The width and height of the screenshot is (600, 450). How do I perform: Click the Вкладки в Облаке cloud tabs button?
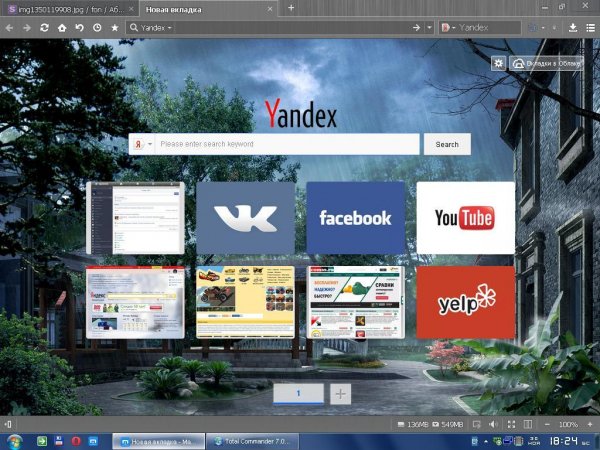[x=546, y=63]
